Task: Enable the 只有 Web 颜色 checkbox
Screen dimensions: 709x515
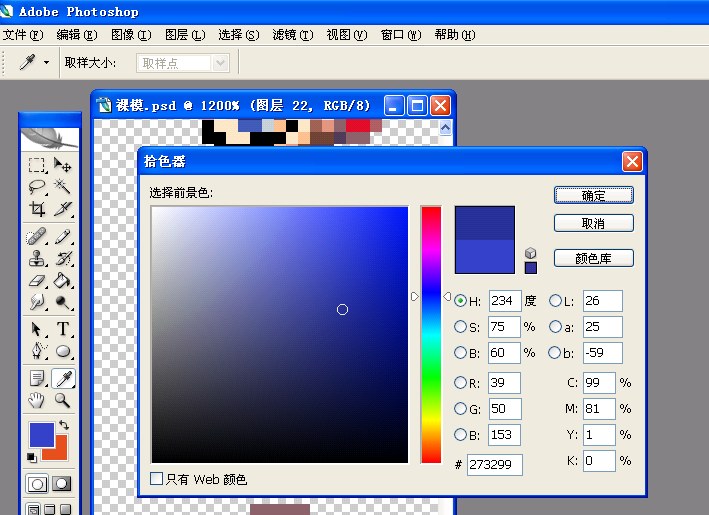Action: (x=156, y=479)
